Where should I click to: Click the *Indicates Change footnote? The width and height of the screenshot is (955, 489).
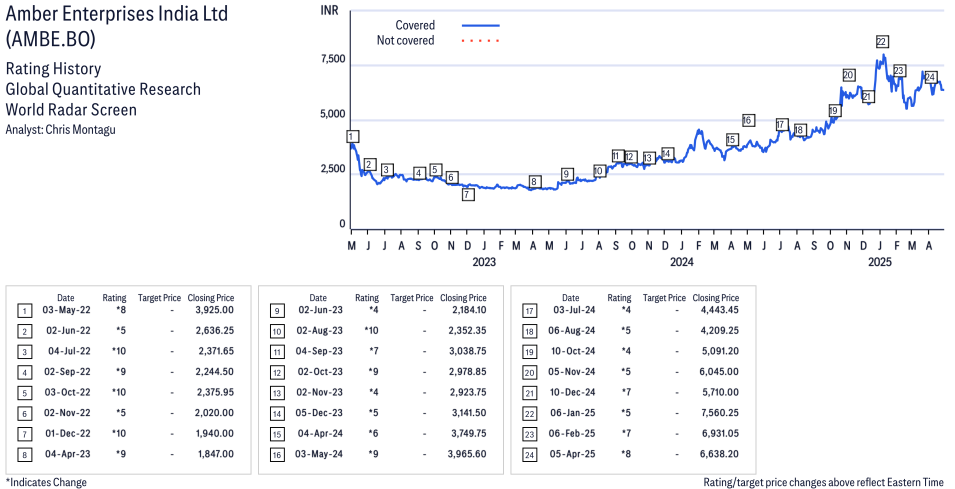tap(46, 482)
